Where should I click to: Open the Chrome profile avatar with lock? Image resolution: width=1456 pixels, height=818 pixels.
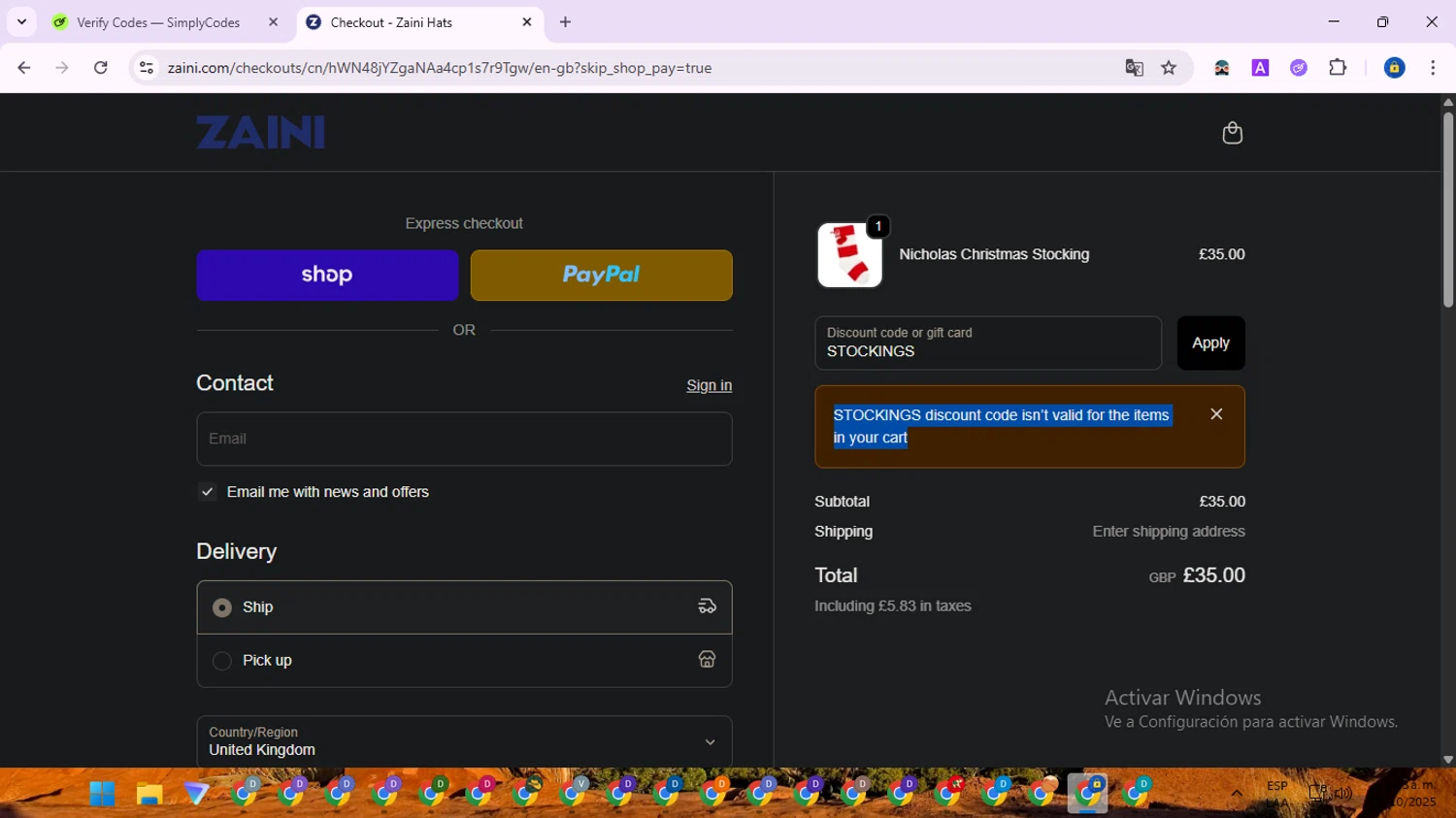(x=1394, y=68)
